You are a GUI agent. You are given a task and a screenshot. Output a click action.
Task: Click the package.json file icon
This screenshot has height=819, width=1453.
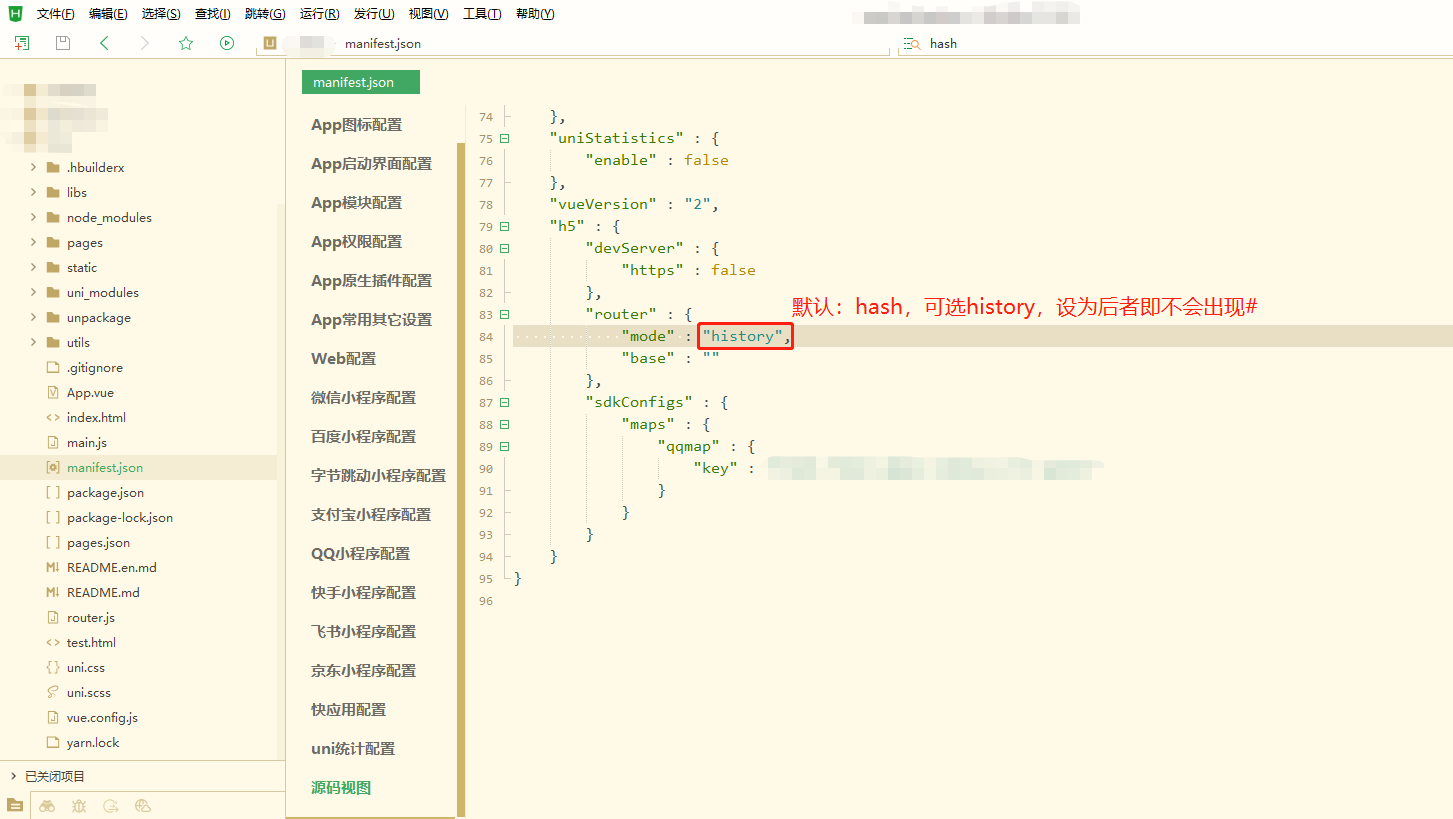point(53,493)
